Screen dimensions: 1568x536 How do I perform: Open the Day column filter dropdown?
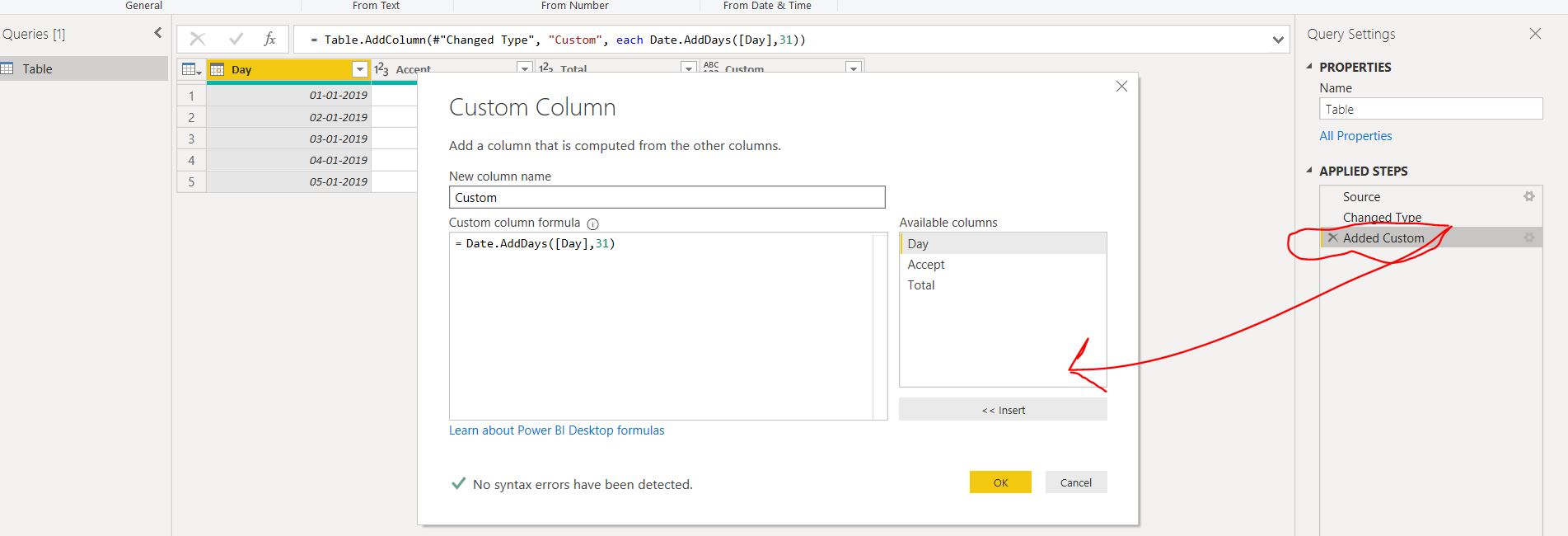point(360,70)
